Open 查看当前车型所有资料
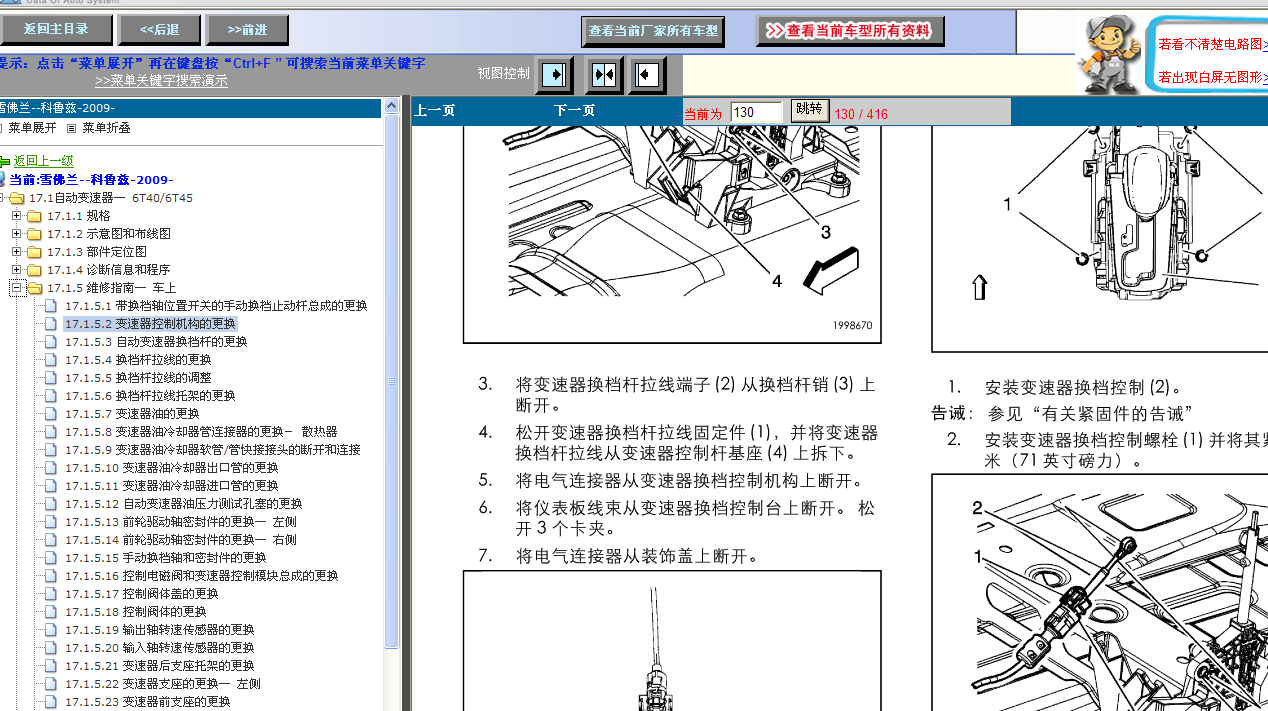This screenshot has width=1268, height=711. tap(849, 31)
